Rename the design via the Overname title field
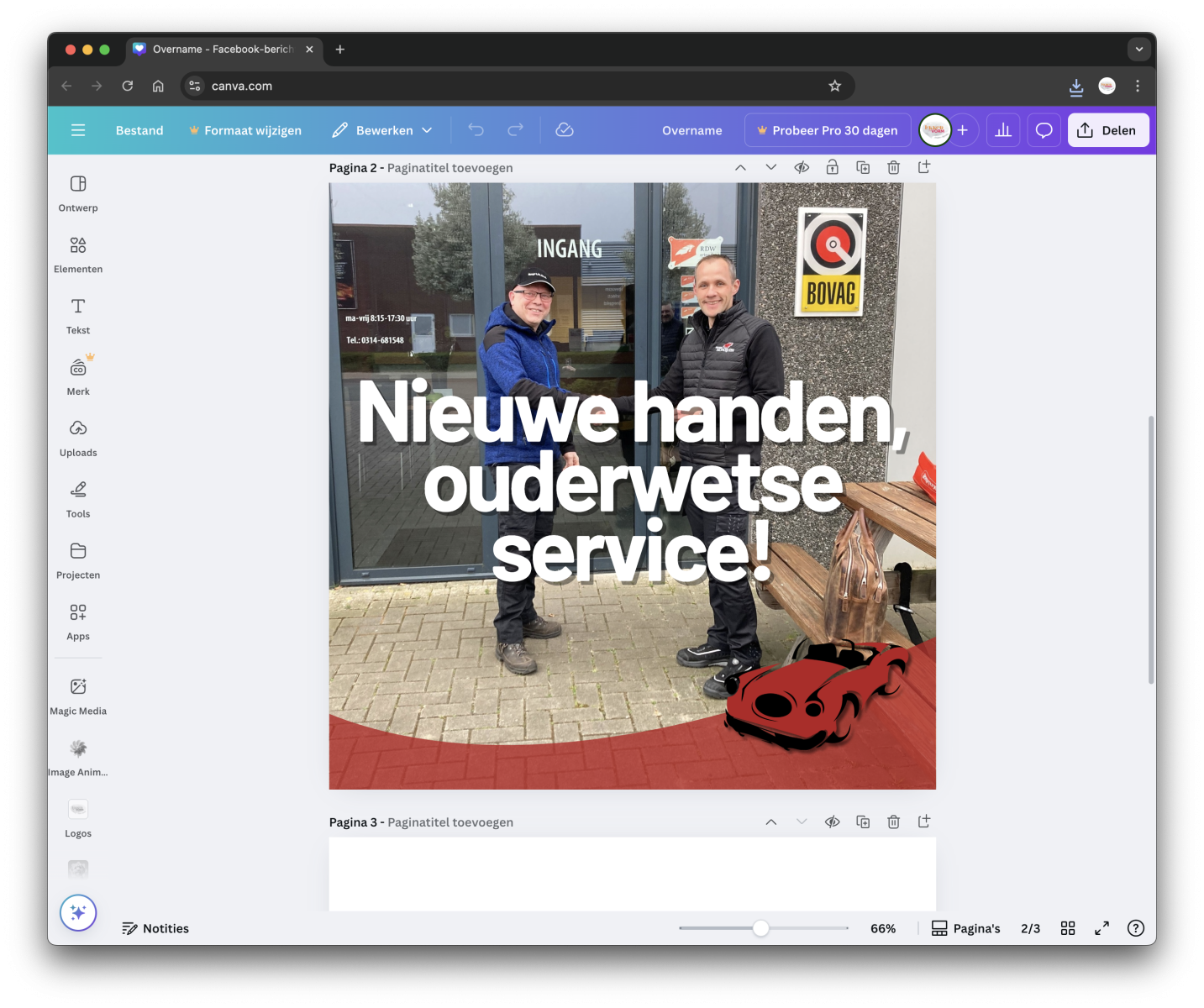 691,129
